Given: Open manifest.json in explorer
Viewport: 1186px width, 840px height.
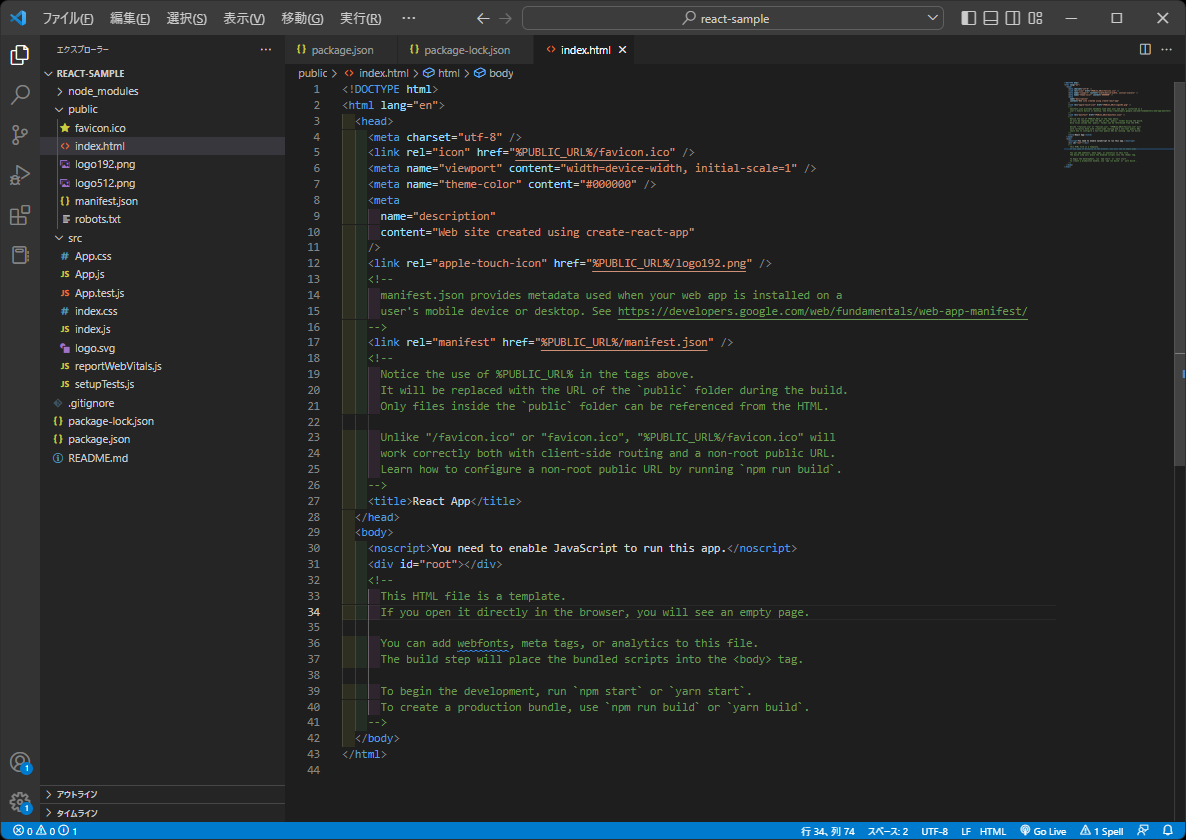Looking at the screenshot, I should tap(163, 201).
